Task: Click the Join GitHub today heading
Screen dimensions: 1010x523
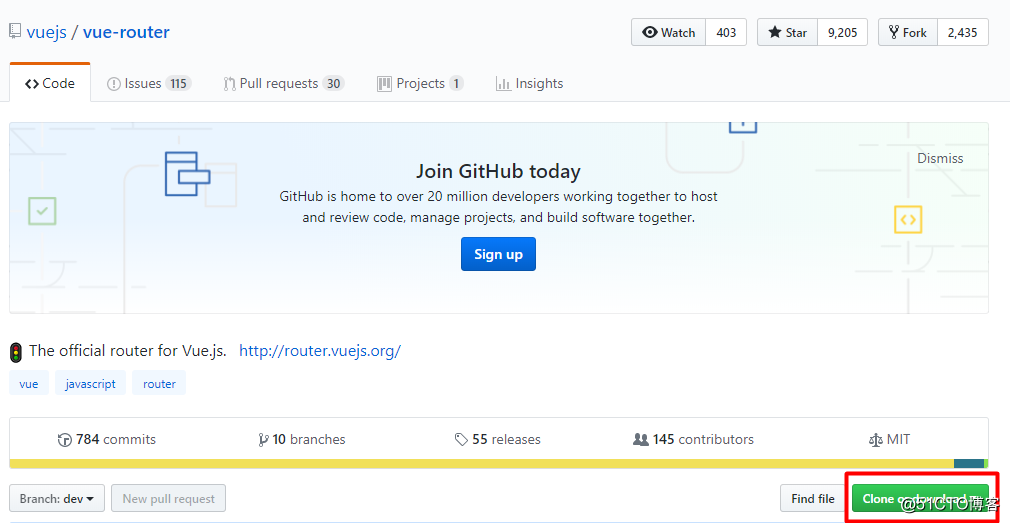Action: point(498,171)
